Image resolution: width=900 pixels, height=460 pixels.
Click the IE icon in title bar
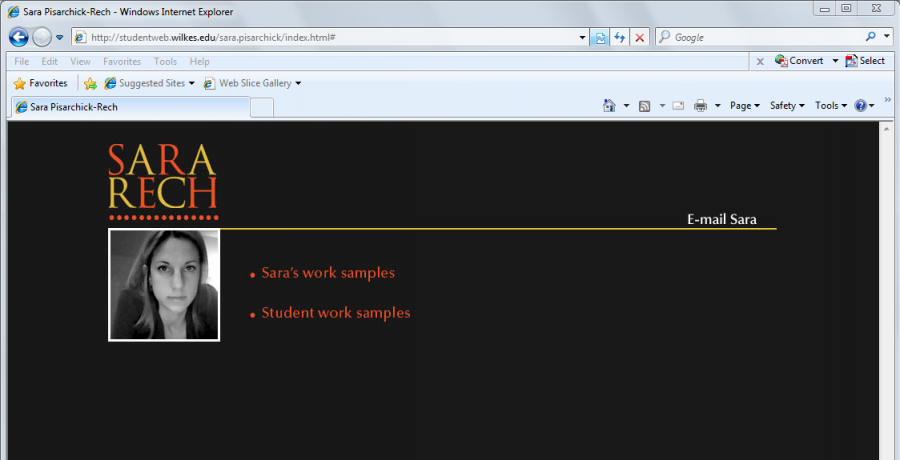pyautogui.click(x=13, y=11)
